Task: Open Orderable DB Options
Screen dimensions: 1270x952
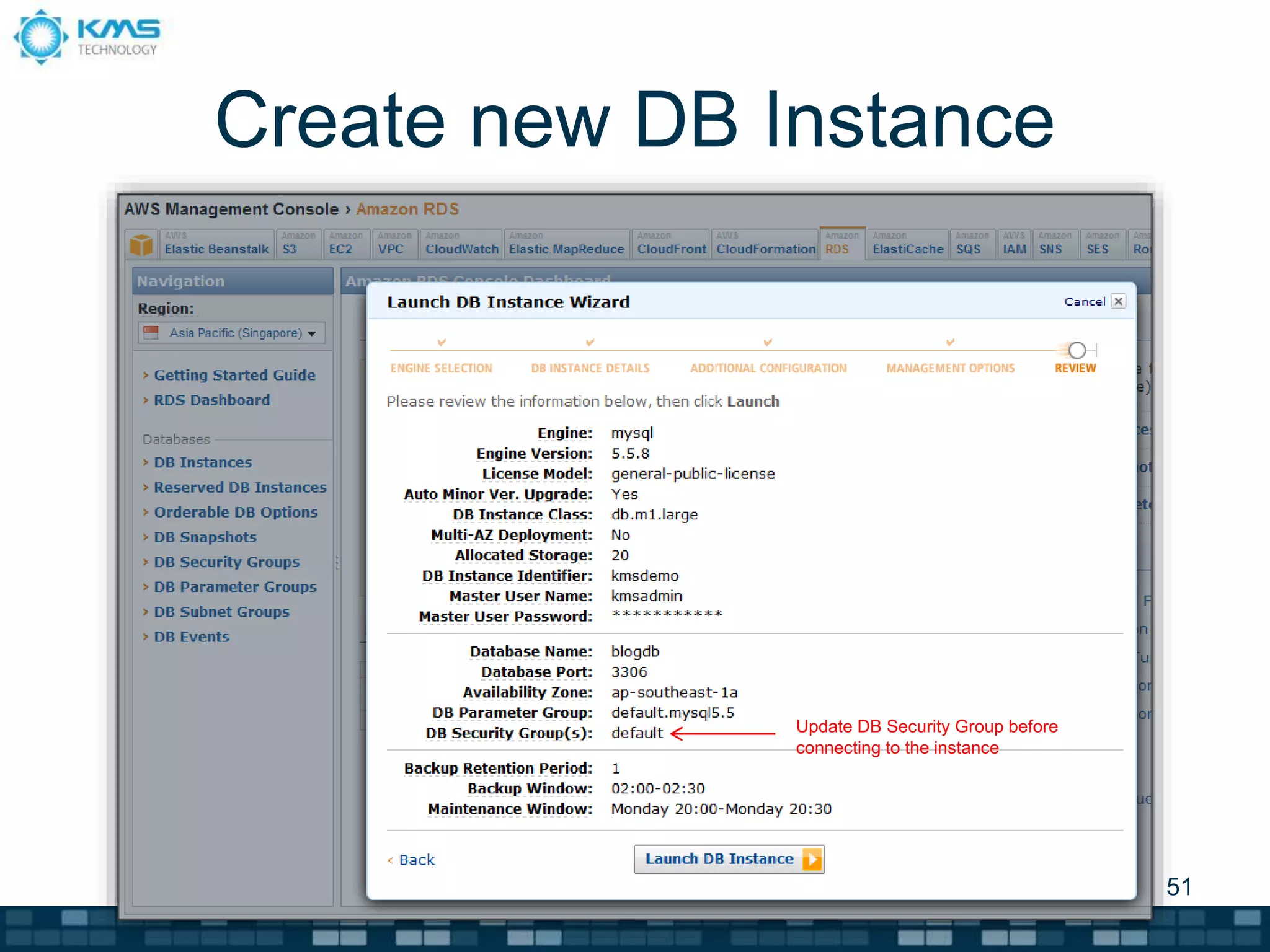Action: (236, 512)
